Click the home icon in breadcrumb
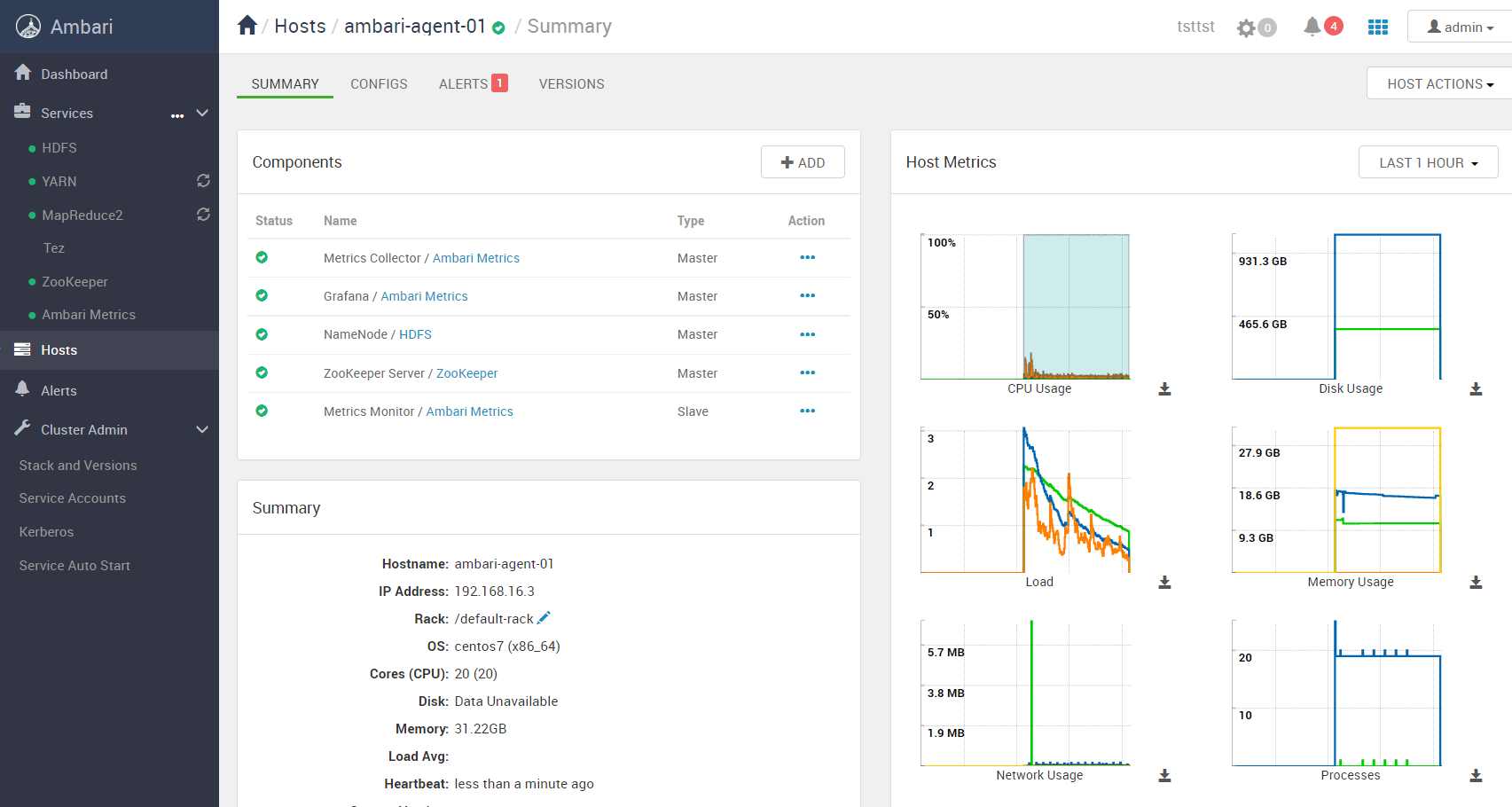 (x=247, y=26)
